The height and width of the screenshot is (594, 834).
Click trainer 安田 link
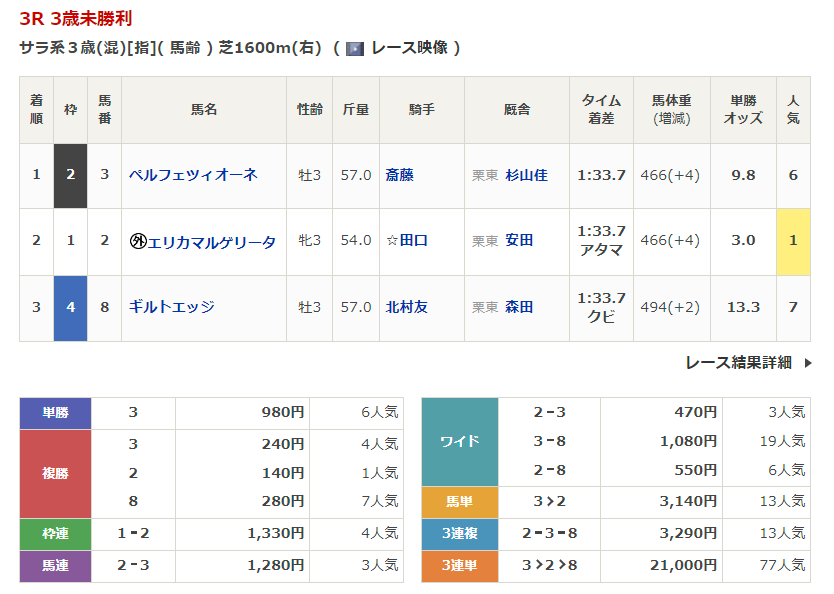click(519, 241)
